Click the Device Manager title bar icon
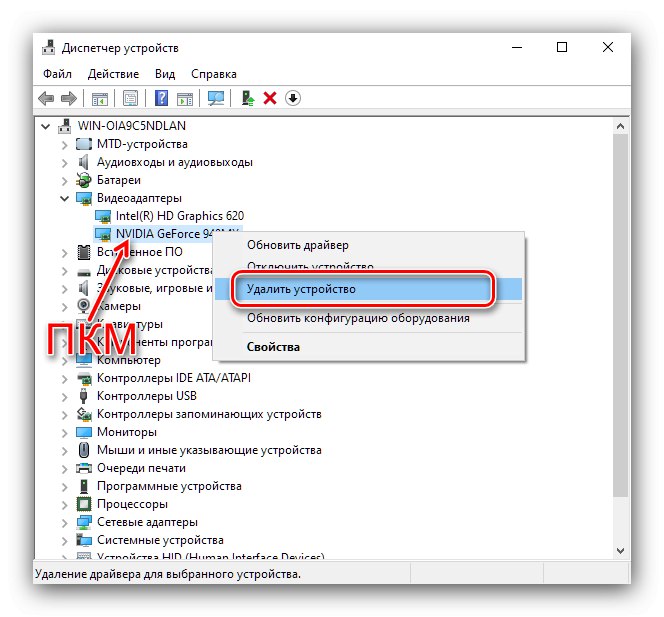Image resolution: width=664 pixels, height=617 pixels. (48, 47)
